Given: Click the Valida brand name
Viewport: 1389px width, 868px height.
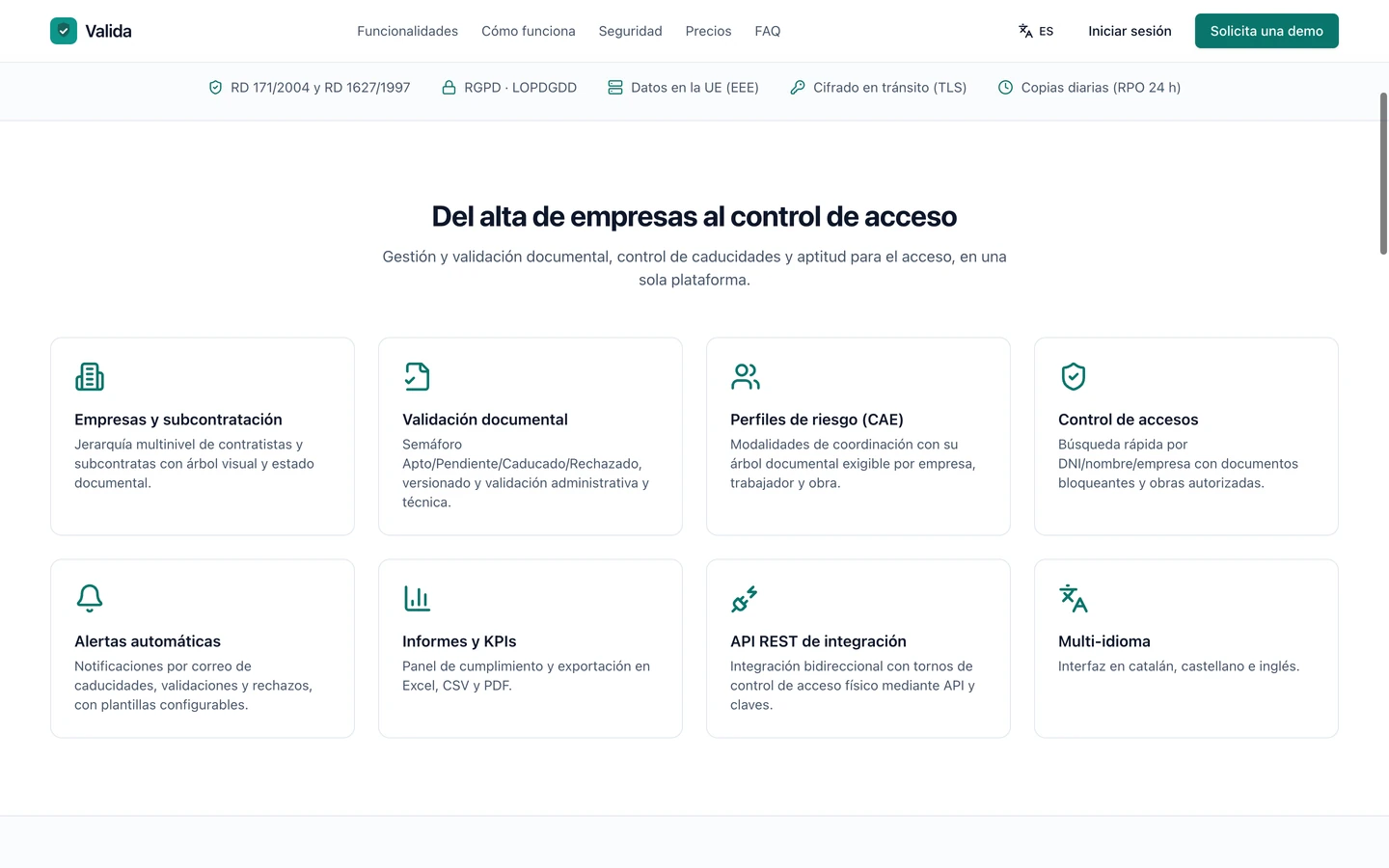Looking at the screenshot, I should [x=108, y=31].
